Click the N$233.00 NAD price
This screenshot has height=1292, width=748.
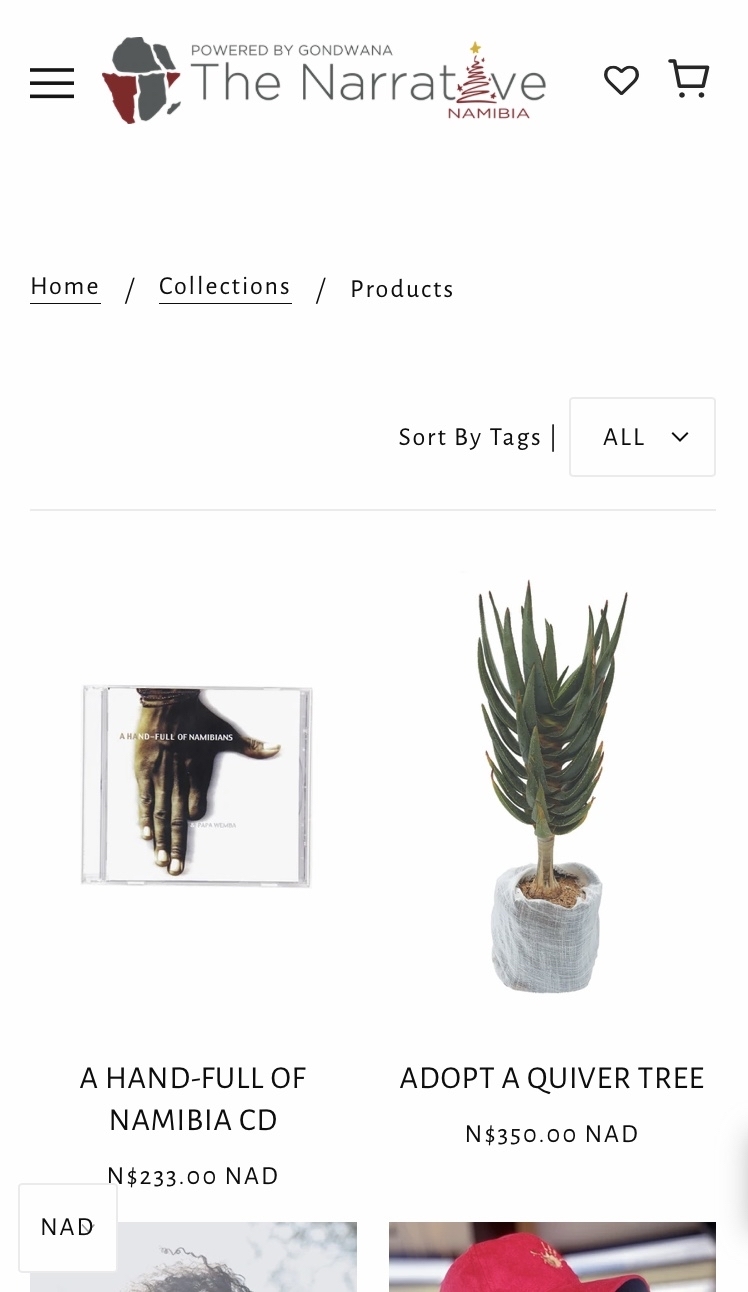tap(193, 1176)
